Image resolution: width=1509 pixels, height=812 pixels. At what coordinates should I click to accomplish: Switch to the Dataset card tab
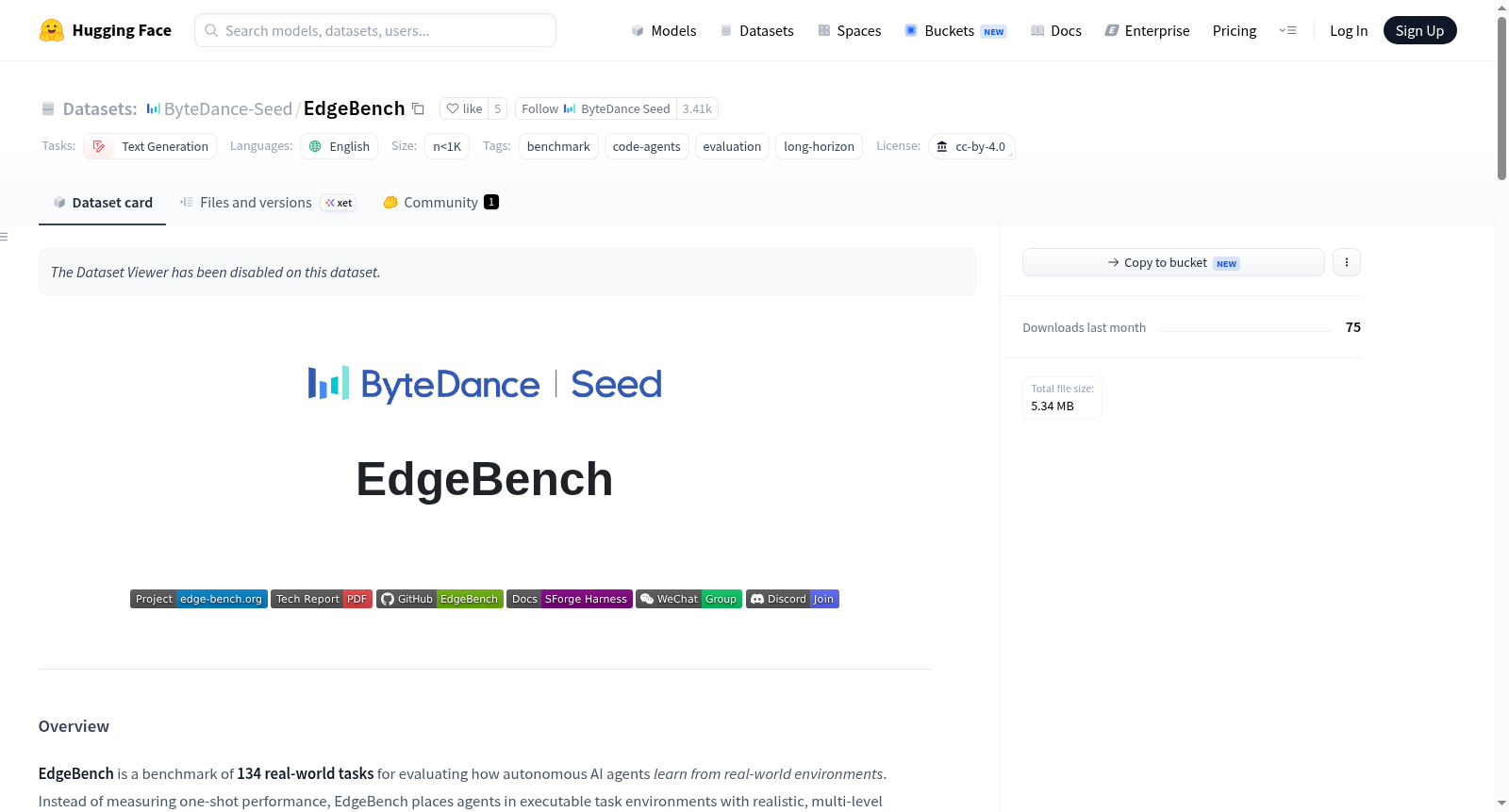pos(102,202)
